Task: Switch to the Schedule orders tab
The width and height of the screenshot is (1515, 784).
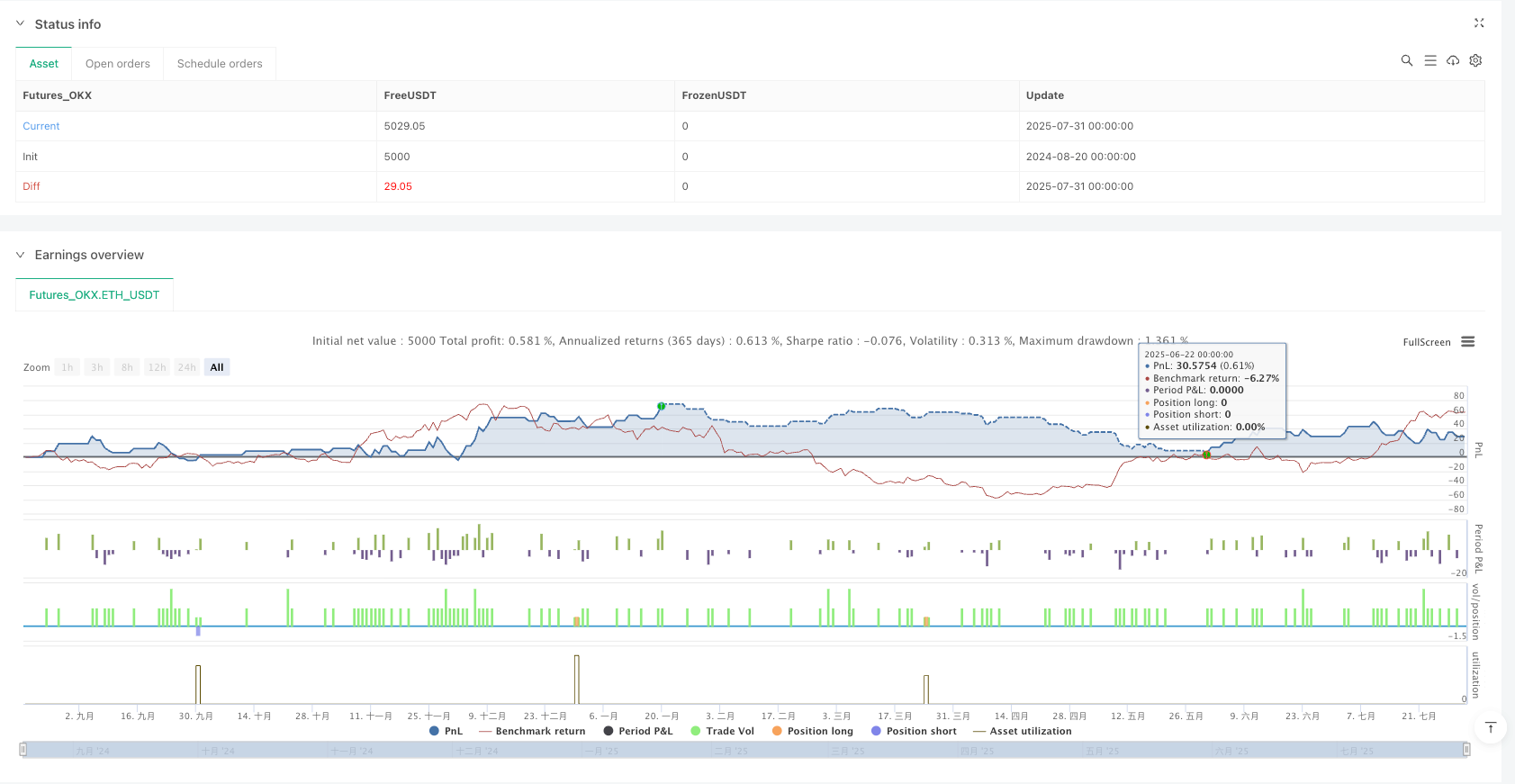Action: coord(220,64)
